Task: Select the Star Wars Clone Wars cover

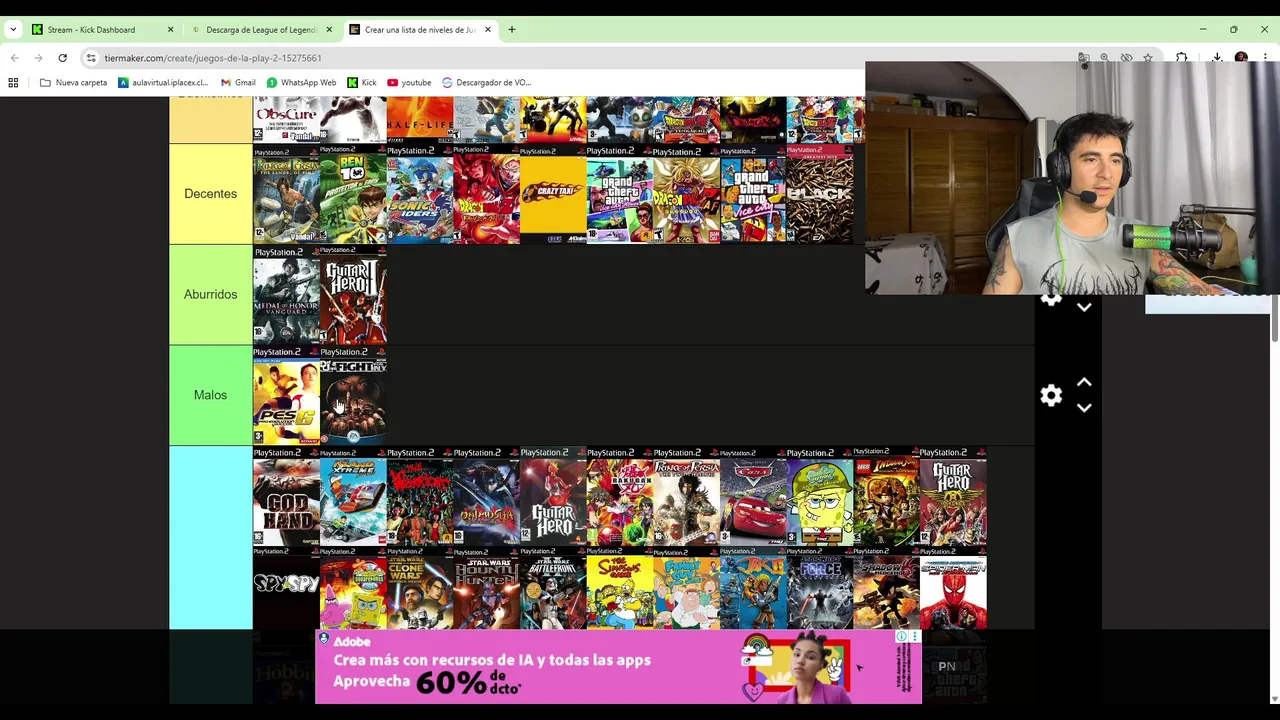Action: coord(420,588)
